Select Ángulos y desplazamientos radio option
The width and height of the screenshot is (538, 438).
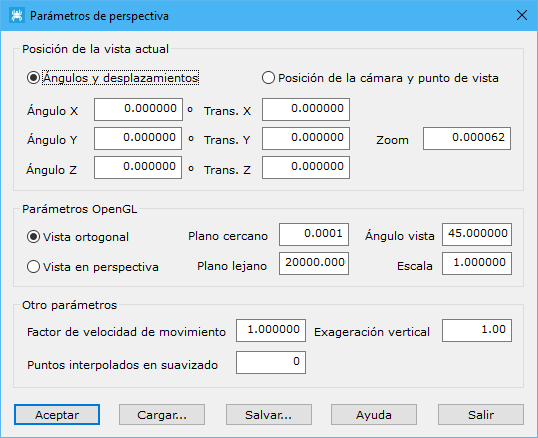(x=113, y=78)
